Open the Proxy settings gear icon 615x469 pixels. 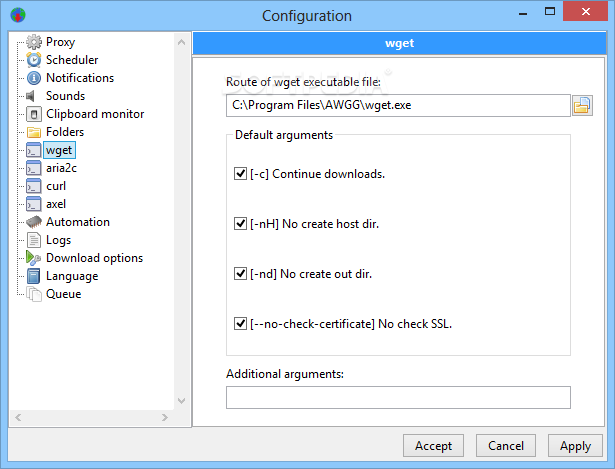tap(34, 42)
